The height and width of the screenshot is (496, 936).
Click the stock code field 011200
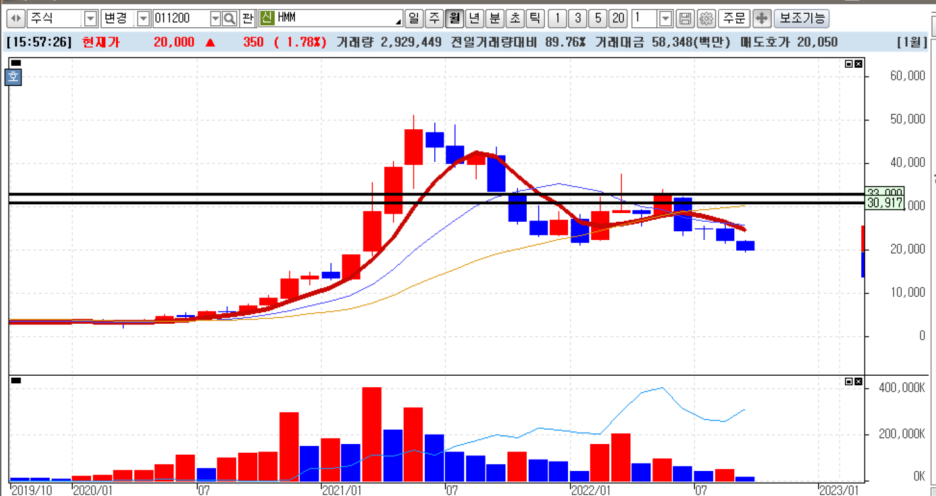181,19
